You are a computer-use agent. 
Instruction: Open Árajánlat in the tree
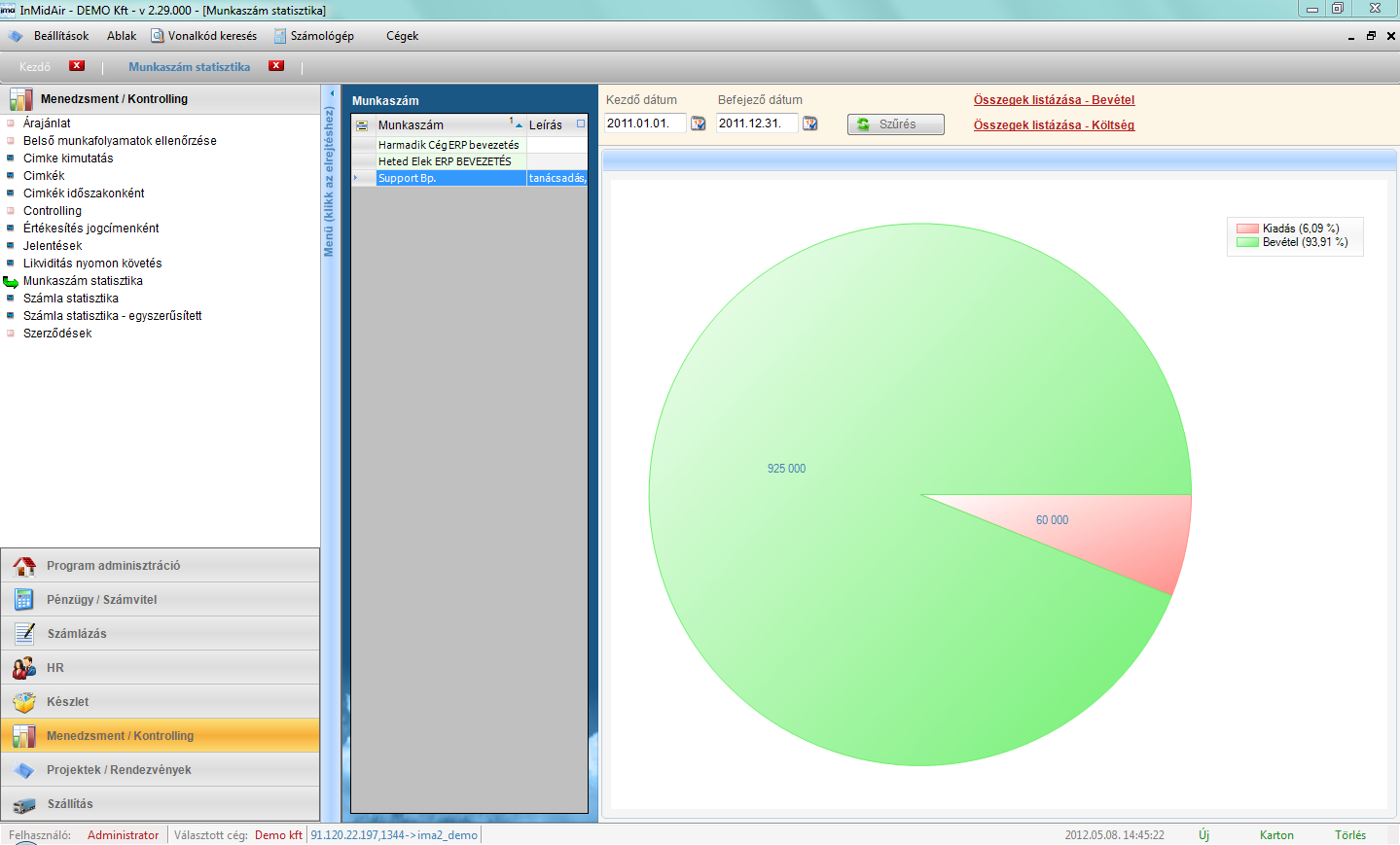point(47,123)
